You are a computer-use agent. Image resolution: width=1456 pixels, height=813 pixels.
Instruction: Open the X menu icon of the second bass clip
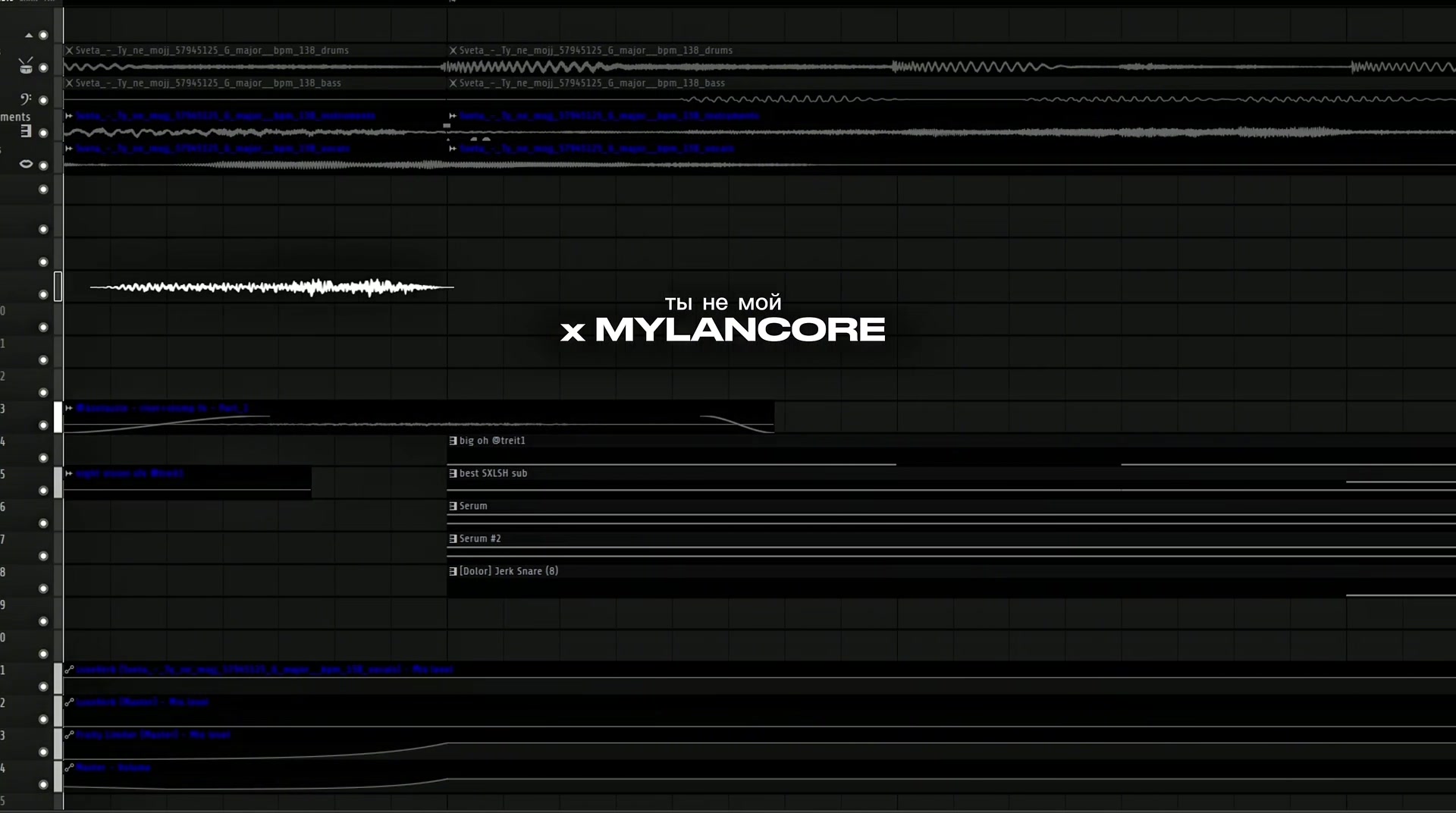(453, 83)
